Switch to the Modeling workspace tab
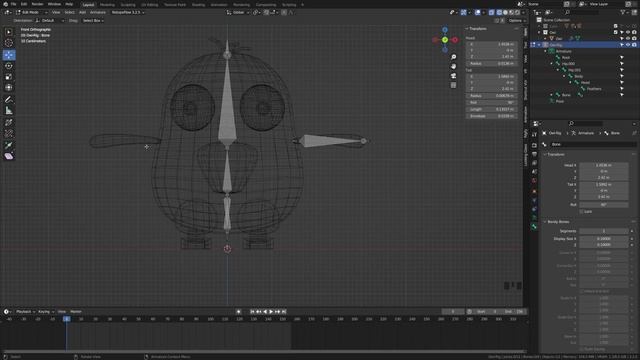Viewport: 640px width, 360px height. (x=107, y=4)
